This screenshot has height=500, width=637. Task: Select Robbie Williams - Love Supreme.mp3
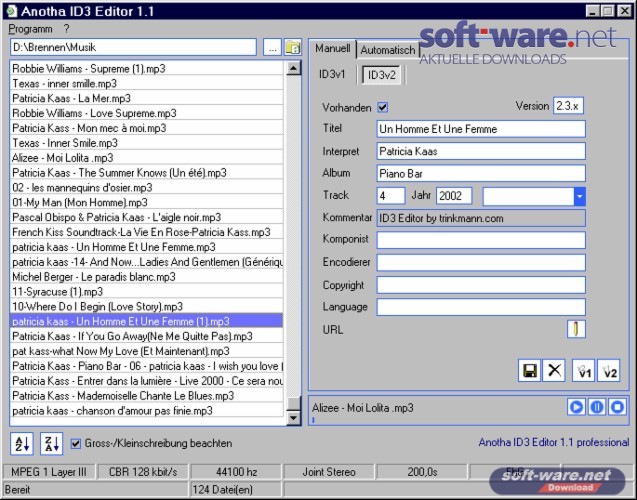pyautogui.click(x=147, y=113)
